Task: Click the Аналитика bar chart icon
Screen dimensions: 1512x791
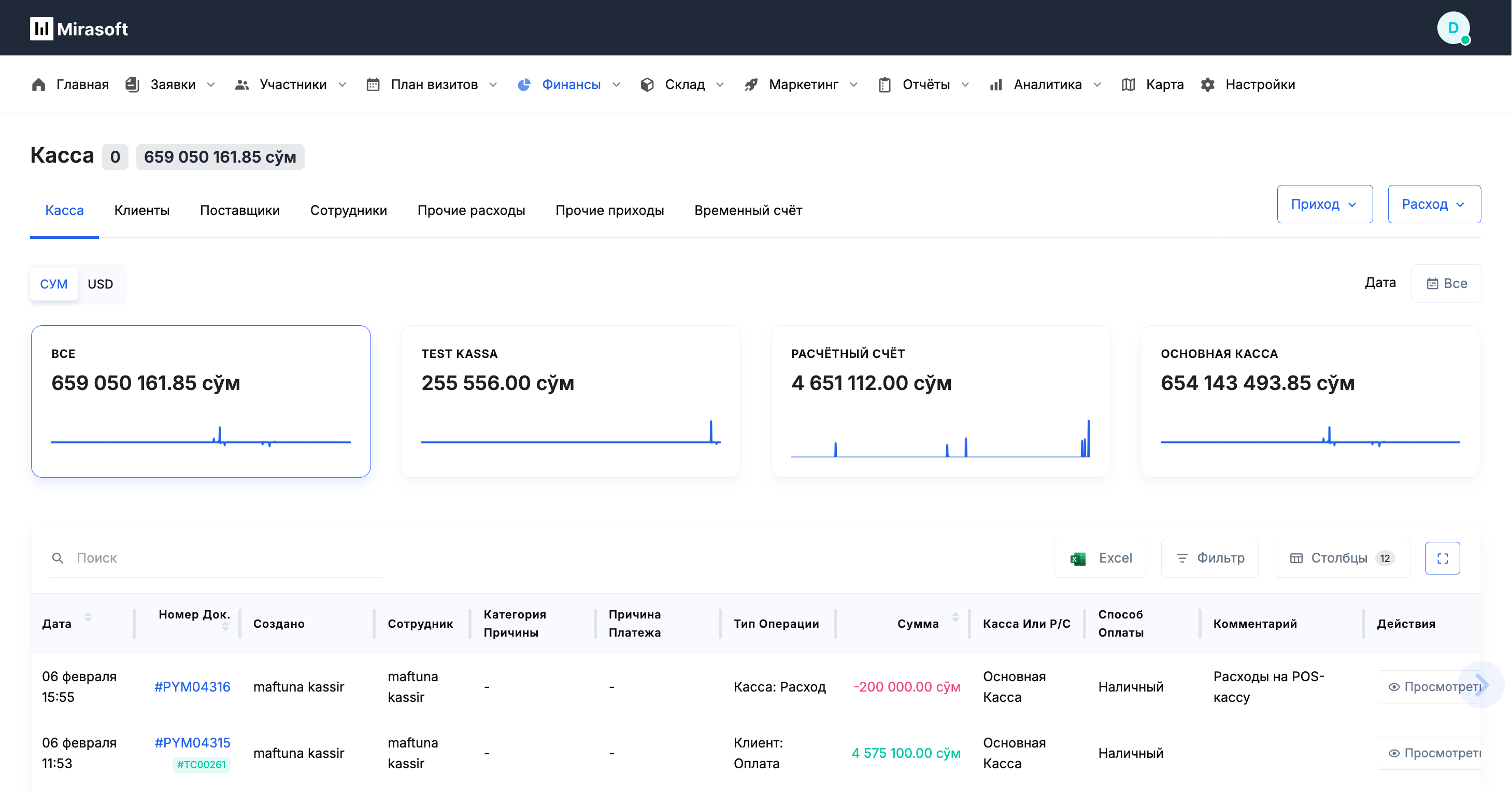Action: [995, 84]
